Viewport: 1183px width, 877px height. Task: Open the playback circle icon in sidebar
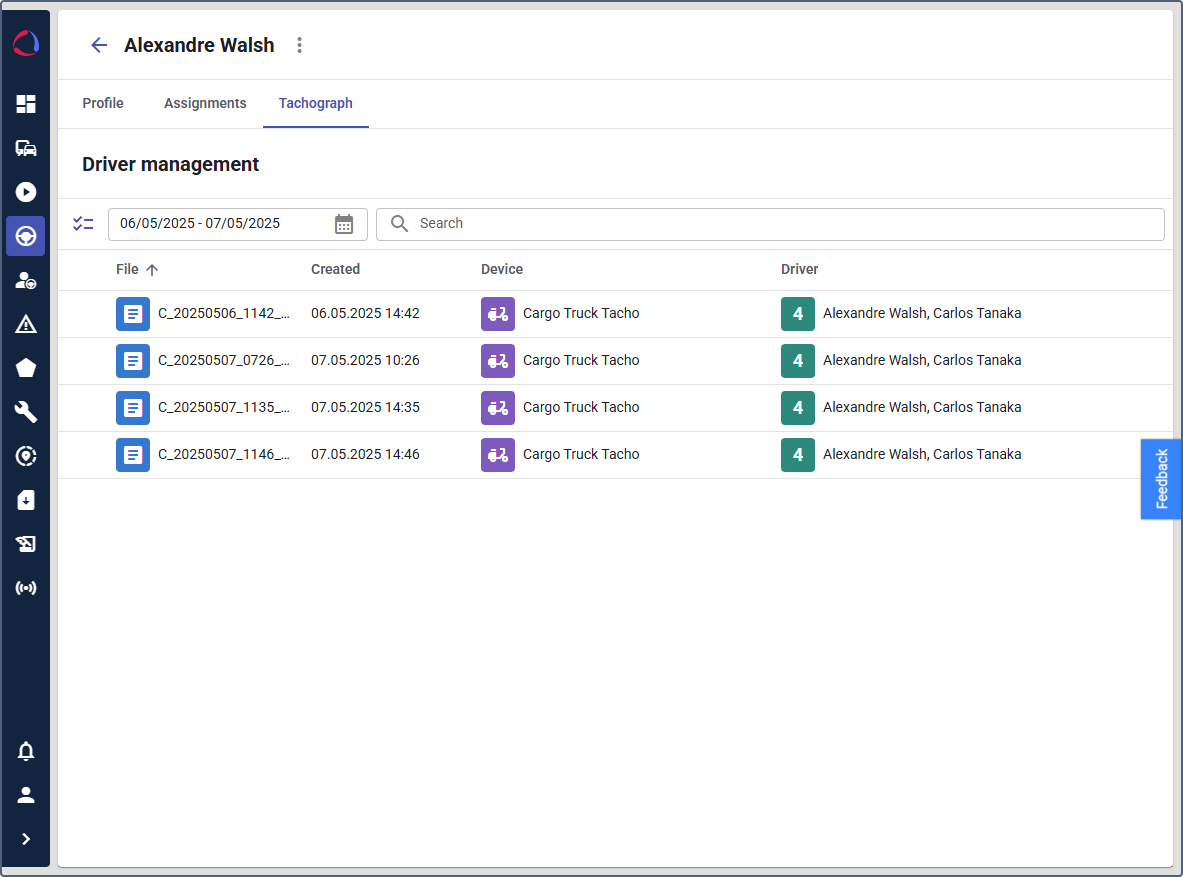click(26, 192)
